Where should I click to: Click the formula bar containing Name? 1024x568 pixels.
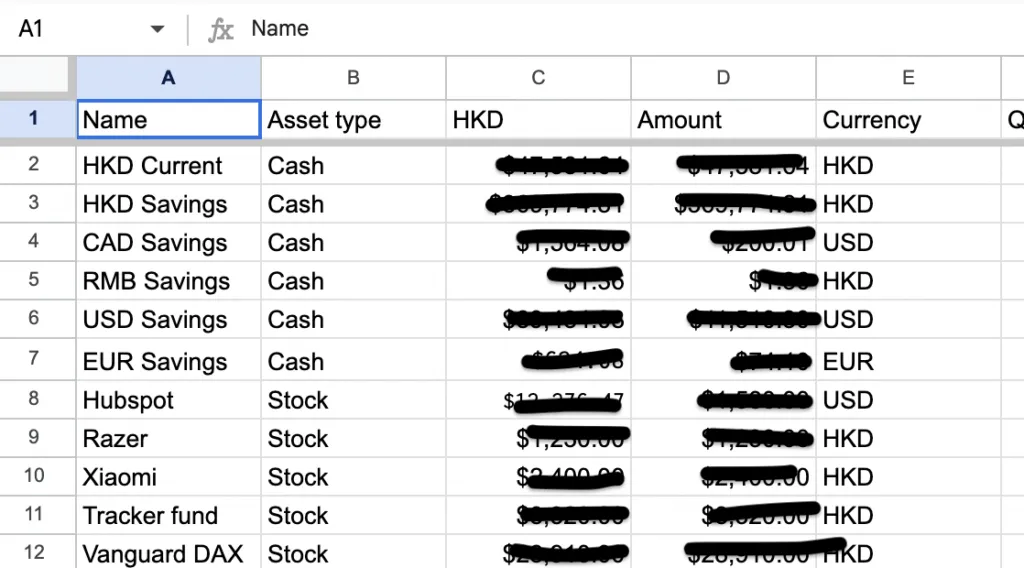coord(600,29)
